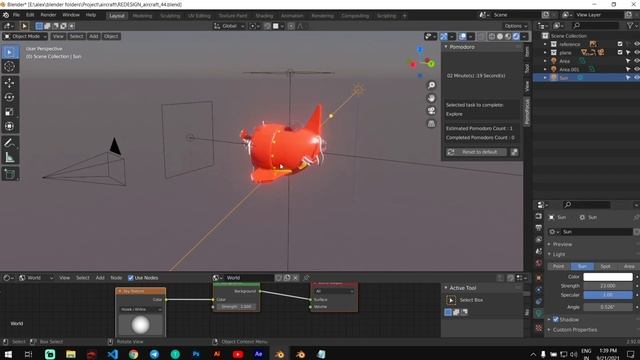Click the Reset to default button
The width and height of the screenshot is (640, 360).
point(476,152)
